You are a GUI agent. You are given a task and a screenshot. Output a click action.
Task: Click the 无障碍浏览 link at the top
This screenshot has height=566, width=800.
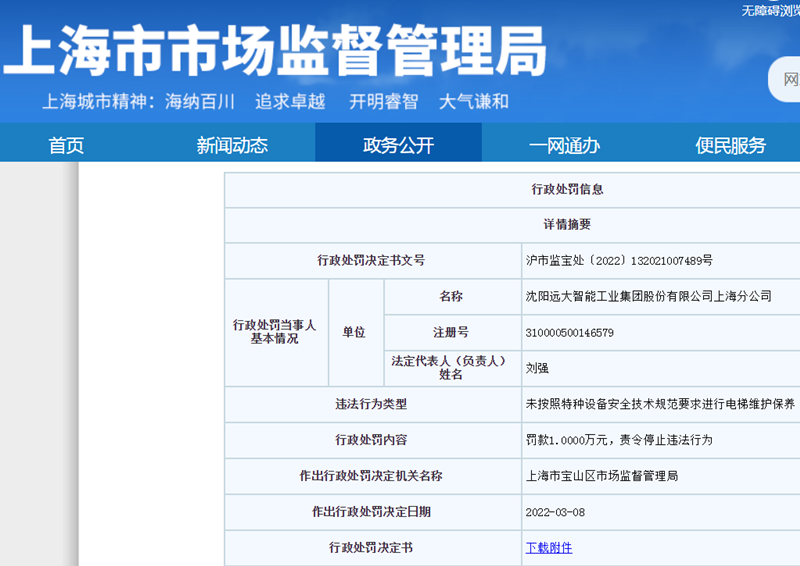(770, 10)
